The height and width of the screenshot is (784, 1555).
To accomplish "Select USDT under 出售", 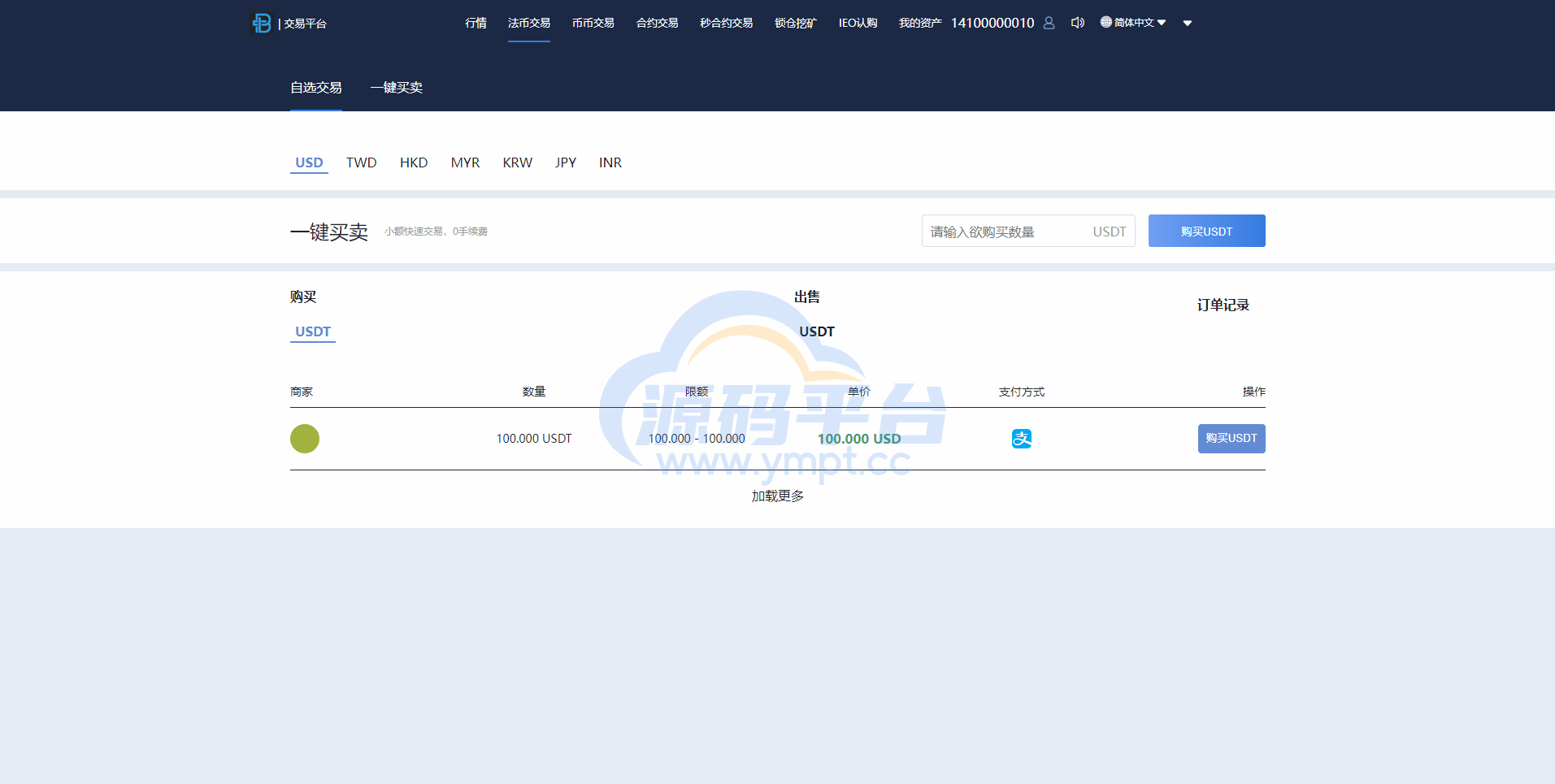I will tap(817, 331).
